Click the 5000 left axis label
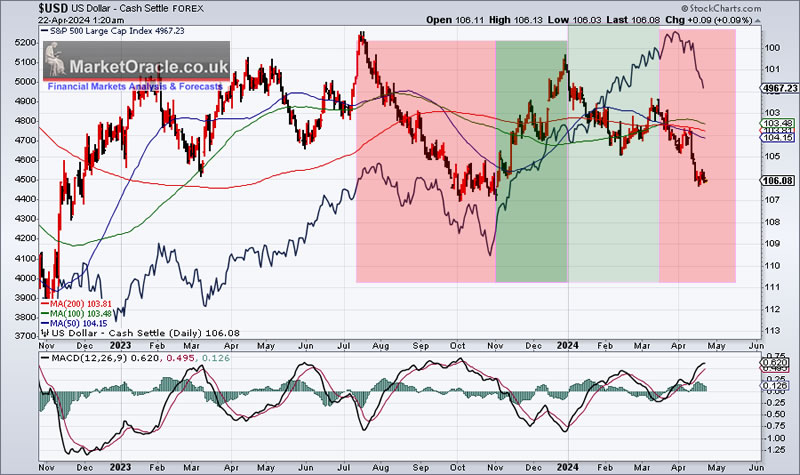Screen dimensions: 800x475 click(x=26, y=82)
